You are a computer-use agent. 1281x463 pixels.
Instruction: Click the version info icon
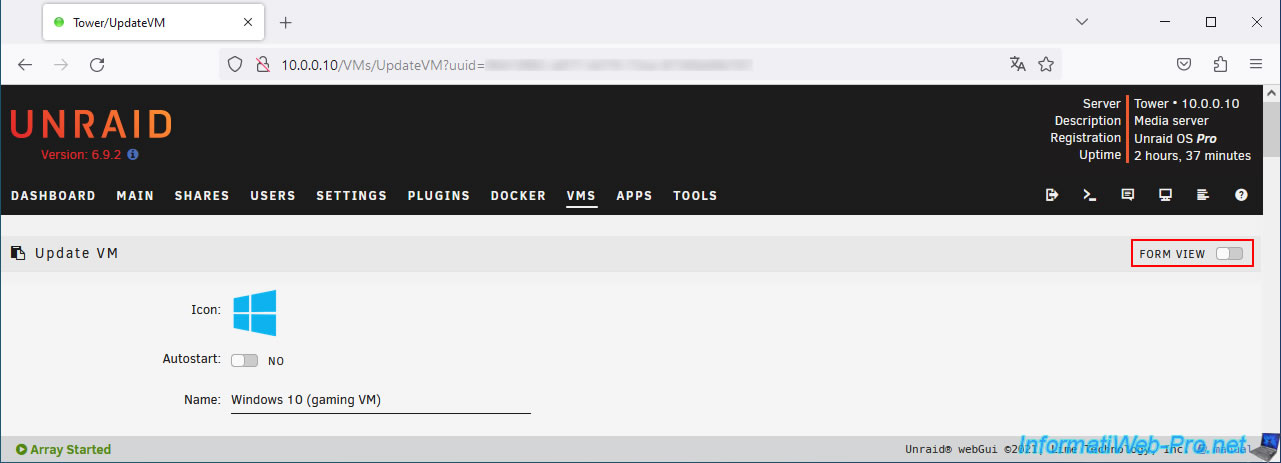132,155
